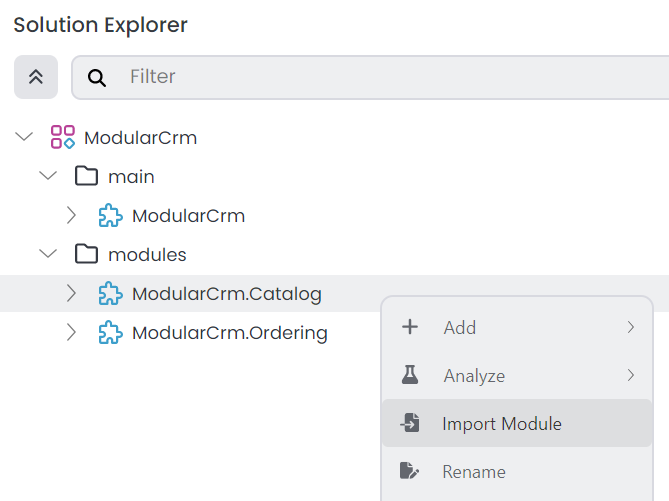669x501 pixels.
Task: Expand the ModularCrm package under main
Action: (x=71, y=216)
